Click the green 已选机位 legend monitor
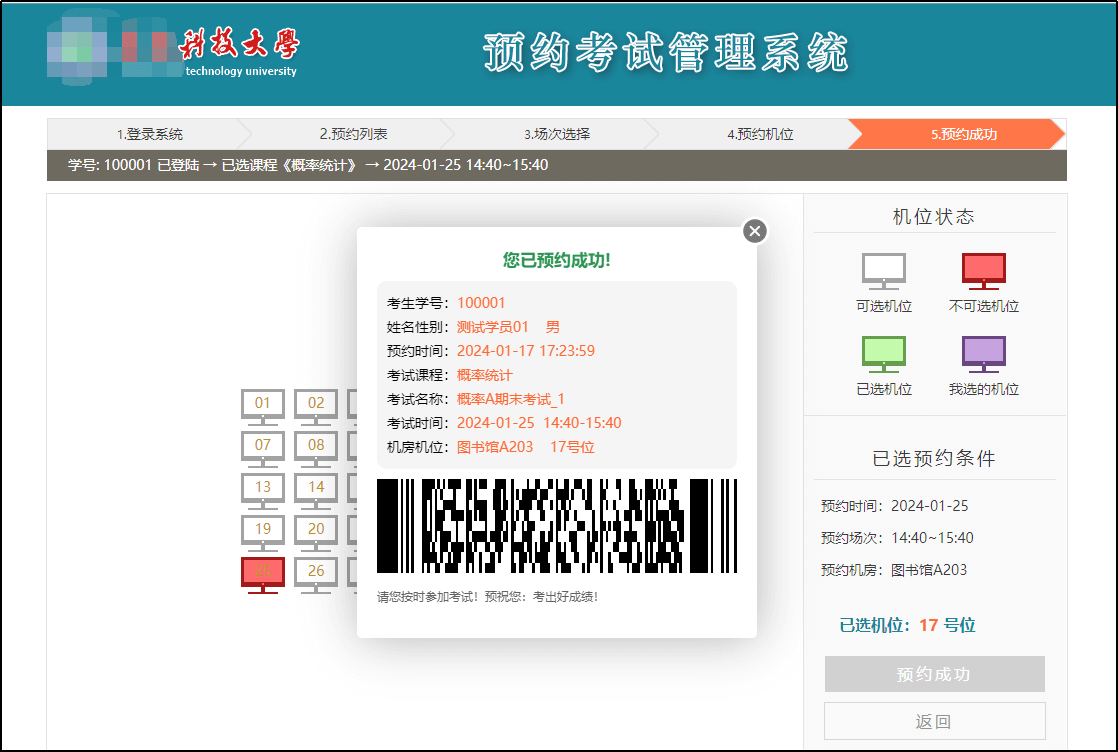The height and width of the screenshot is (752, 1118). coord(883,354)
